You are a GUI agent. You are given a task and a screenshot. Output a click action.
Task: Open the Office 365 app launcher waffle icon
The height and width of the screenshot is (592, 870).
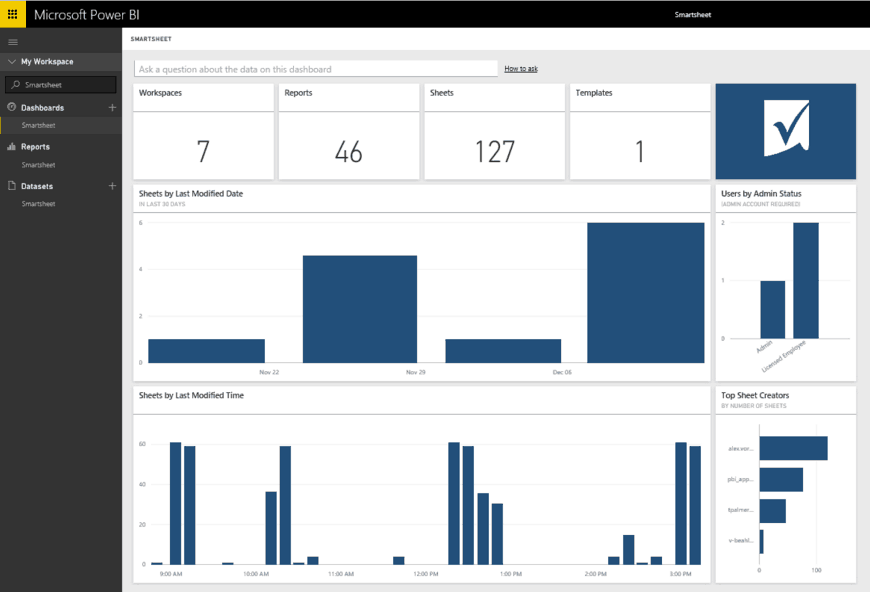[x=13, y=14]
